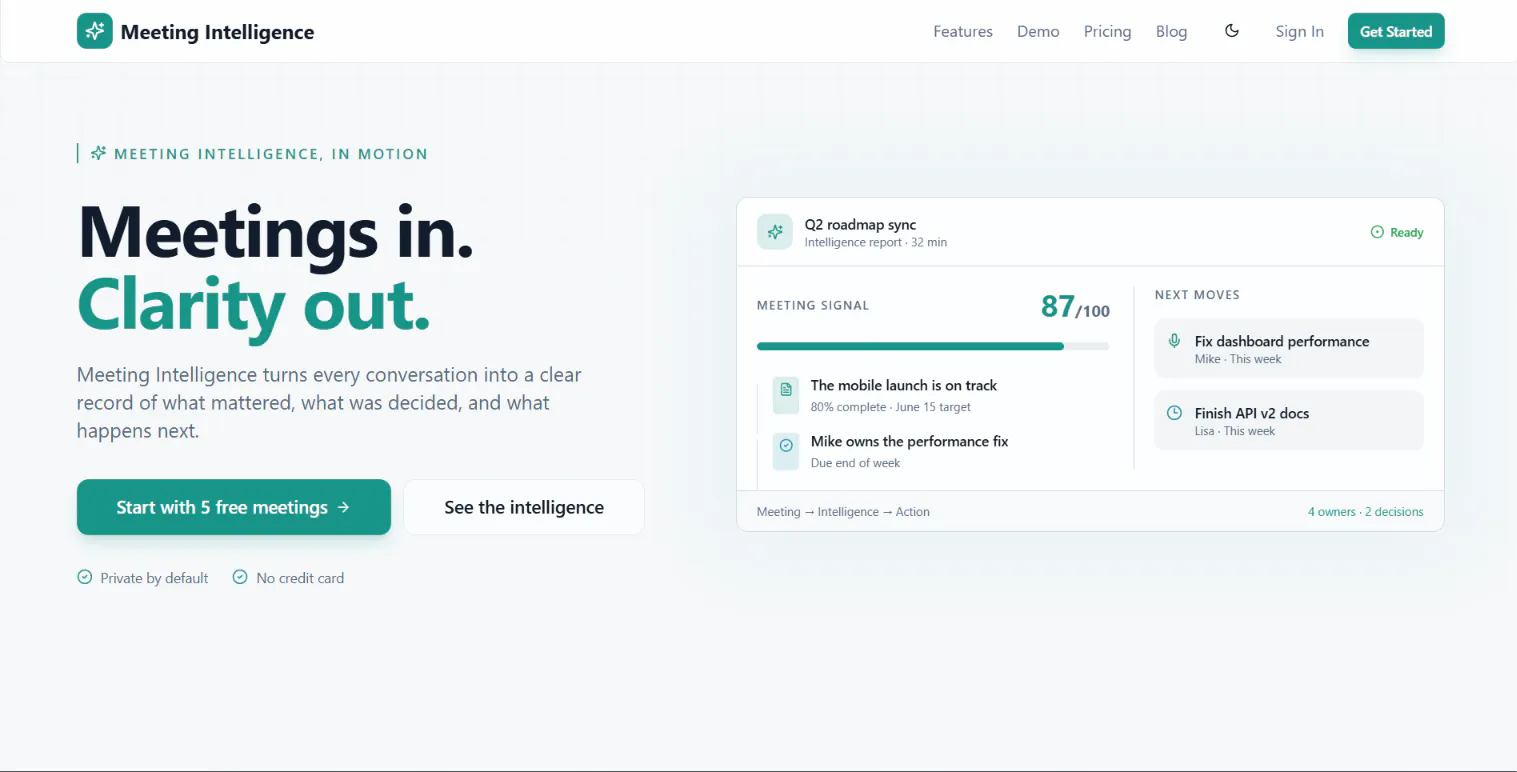
Task: Open the Blog nav item
Action: 1171,31
